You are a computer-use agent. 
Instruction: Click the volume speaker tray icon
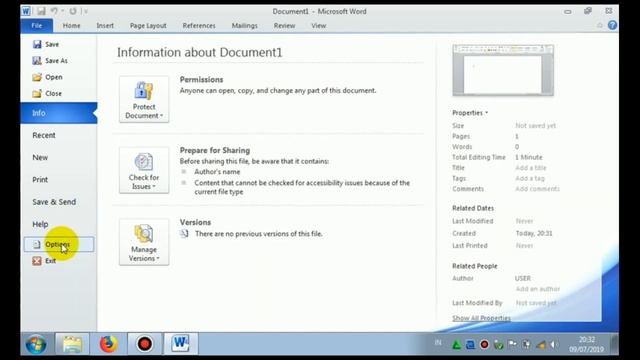coord(554,344)
